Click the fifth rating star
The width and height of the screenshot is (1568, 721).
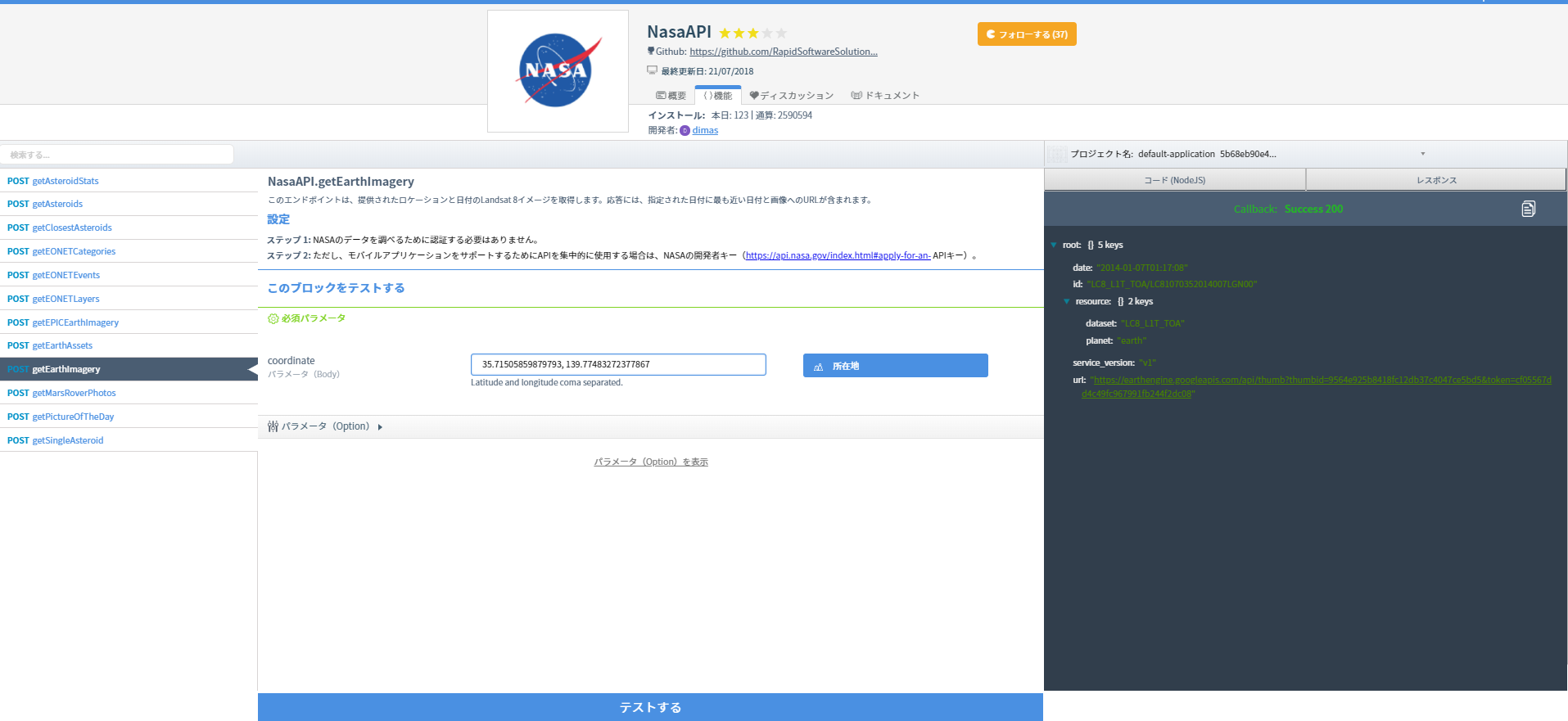[781, 34]
